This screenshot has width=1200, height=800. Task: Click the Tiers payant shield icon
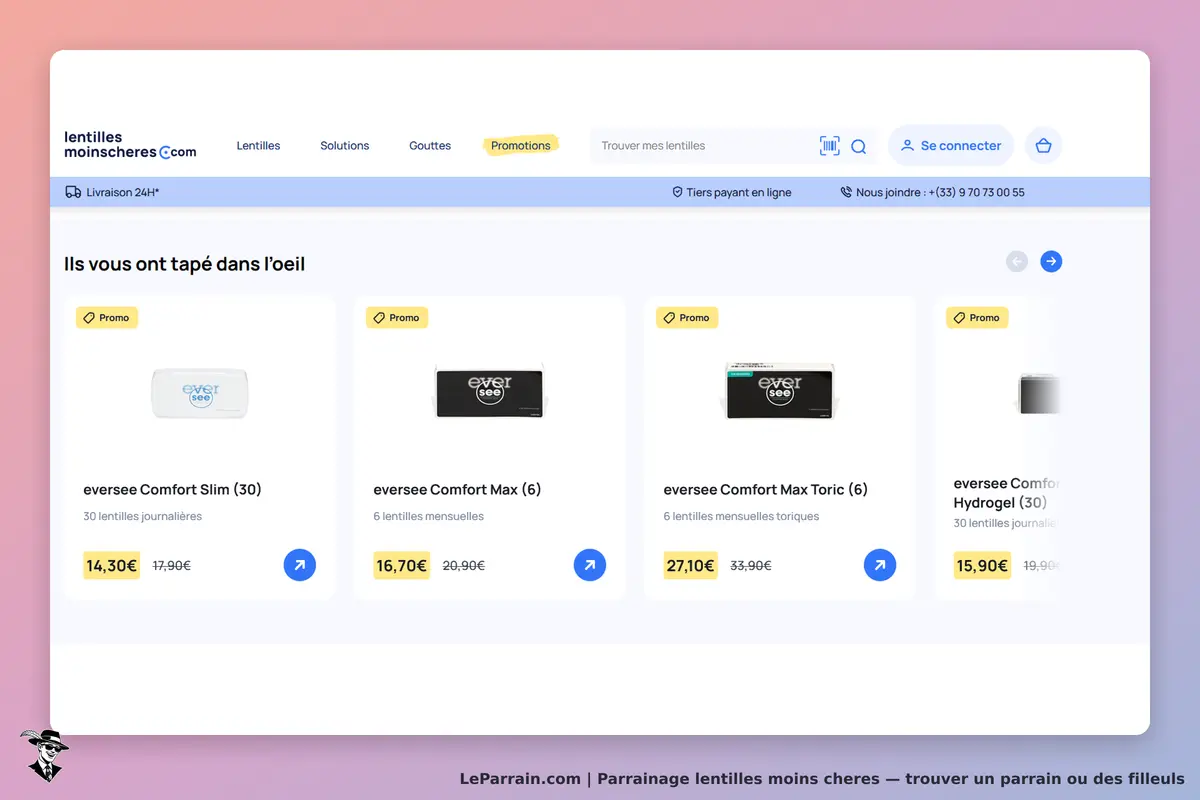[677, 192]
